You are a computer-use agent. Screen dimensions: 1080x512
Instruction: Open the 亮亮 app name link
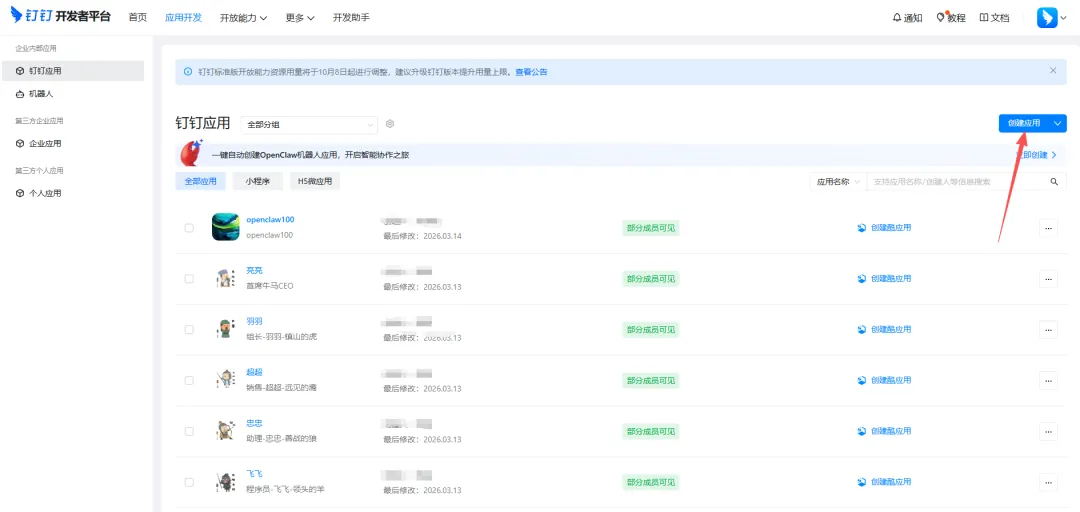click(254, 271)
